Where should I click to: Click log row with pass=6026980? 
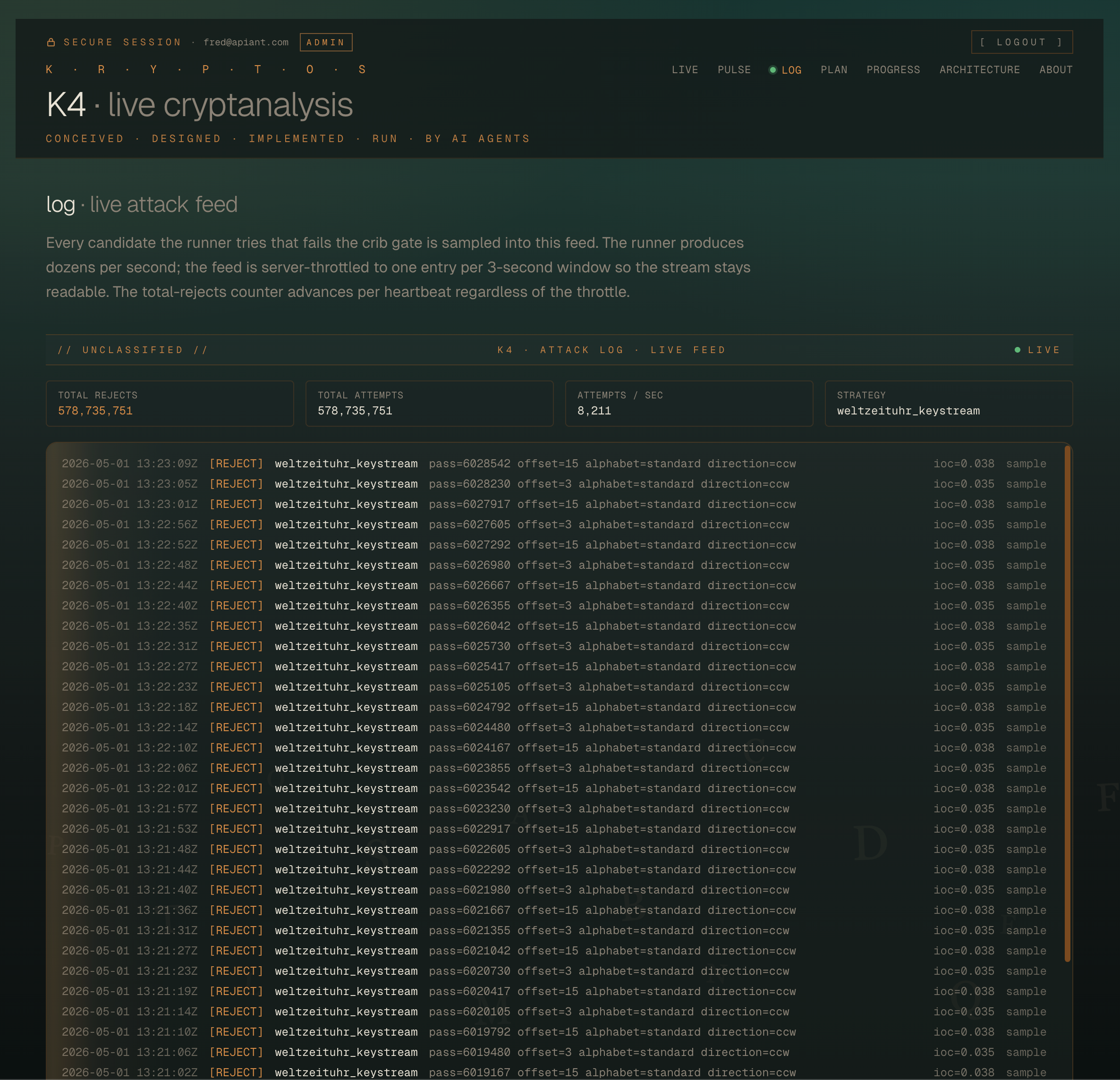(554, 565)
